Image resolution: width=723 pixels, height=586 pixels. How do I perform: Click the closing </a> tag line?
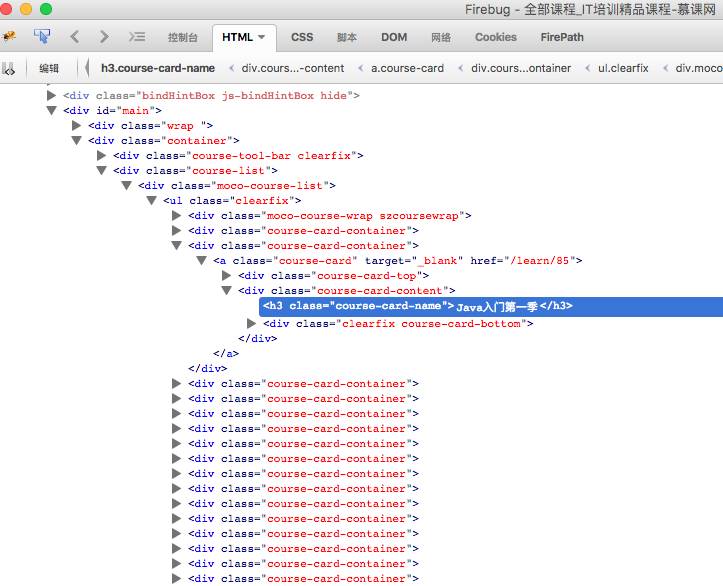(226, 354)
